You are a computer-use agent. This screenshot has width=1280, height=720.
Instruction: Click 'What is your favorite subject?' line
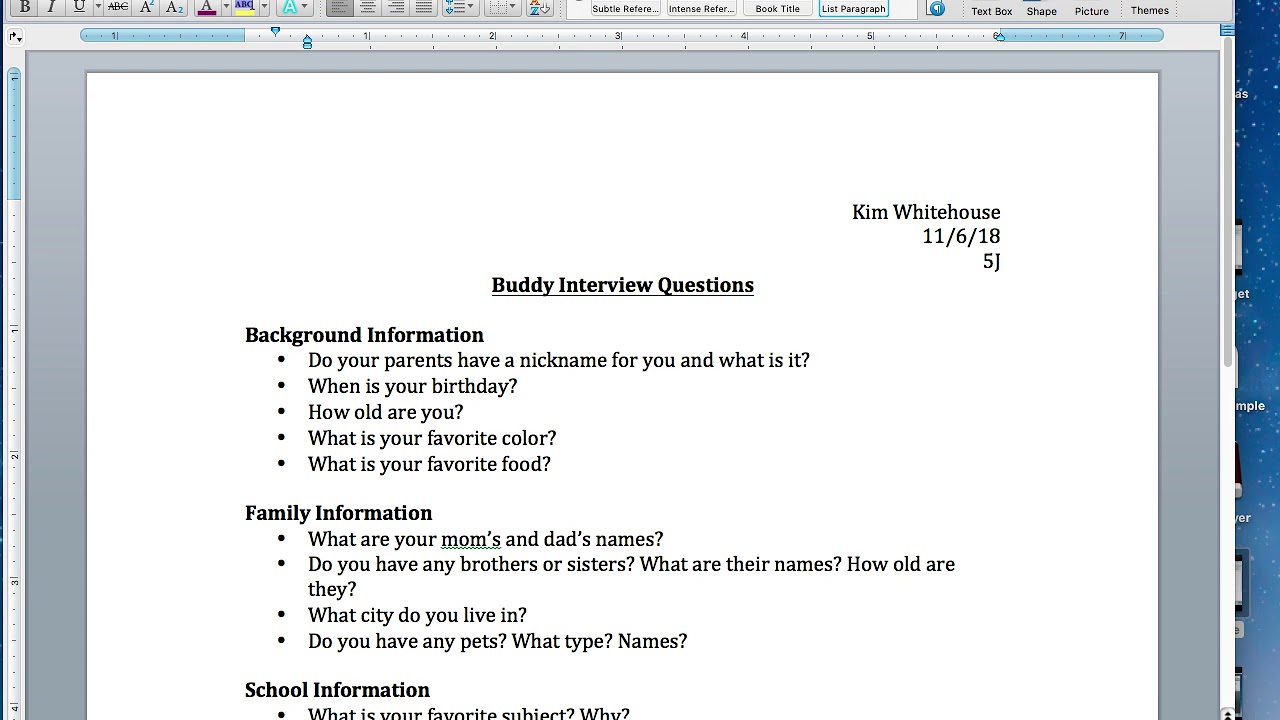coord(468,713)
